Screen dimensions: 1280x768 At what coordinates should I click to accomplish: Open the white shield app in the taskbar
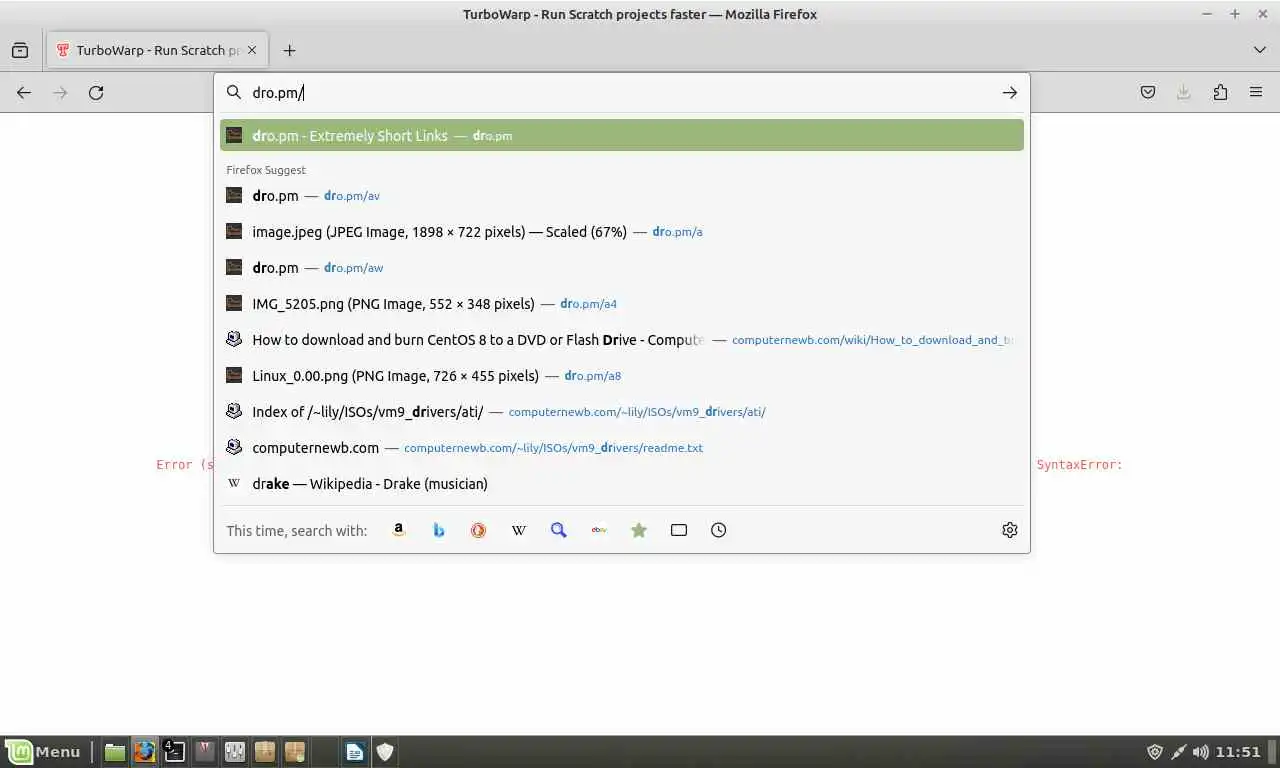(x=385, y=752)
